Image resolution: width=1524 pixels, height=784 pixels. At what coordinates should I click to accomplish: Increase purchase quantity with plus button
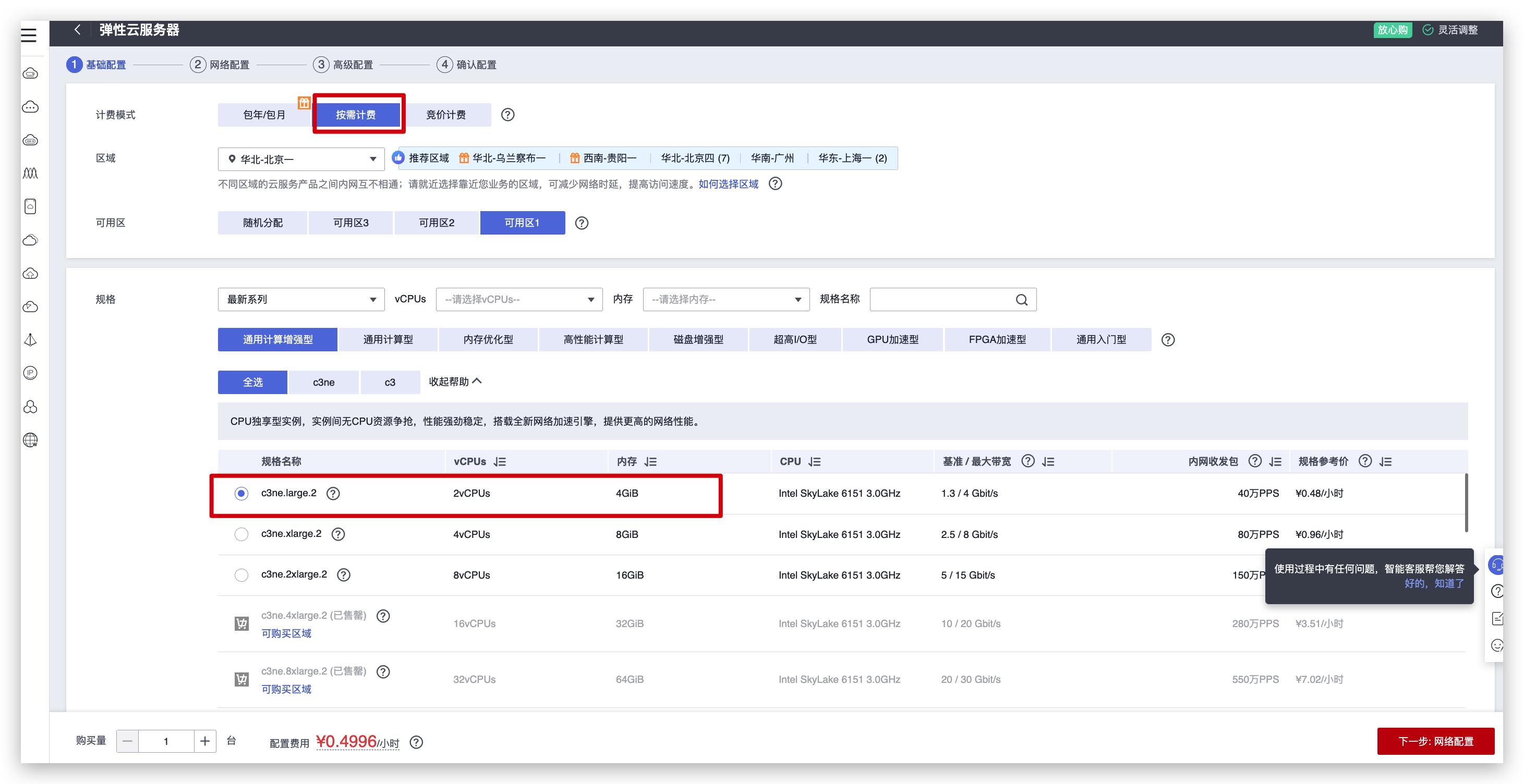204,741
